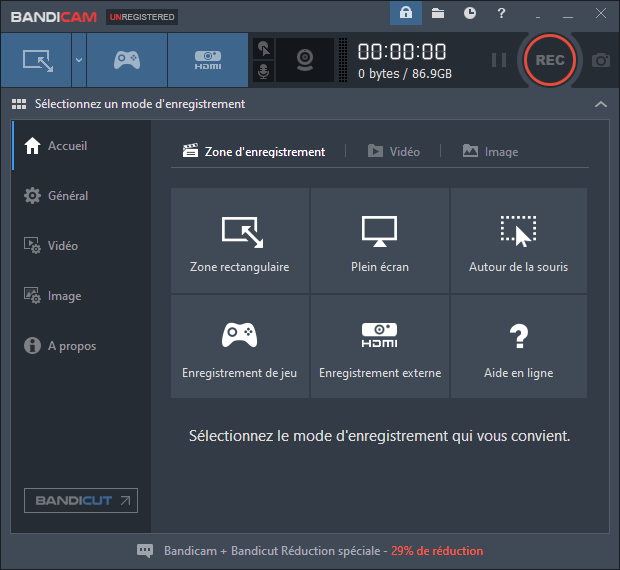Screen dimensions: 620x570
Task: Click the 00:00:00 recording timer
Action: tap(402, 52)
